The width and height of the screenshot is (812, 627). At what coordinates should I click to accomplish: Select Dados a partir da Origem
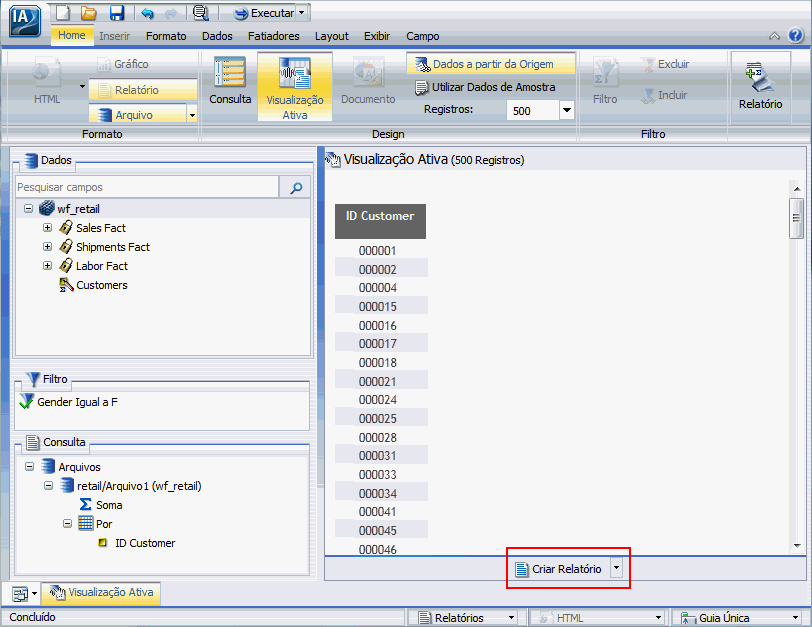(x=490, y=64)
